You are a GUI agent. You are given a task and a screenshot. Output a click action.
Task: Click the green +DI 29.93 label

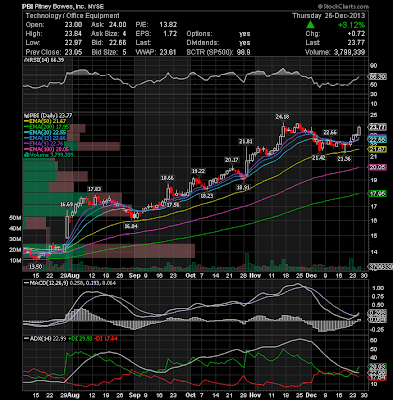(80, 339)
